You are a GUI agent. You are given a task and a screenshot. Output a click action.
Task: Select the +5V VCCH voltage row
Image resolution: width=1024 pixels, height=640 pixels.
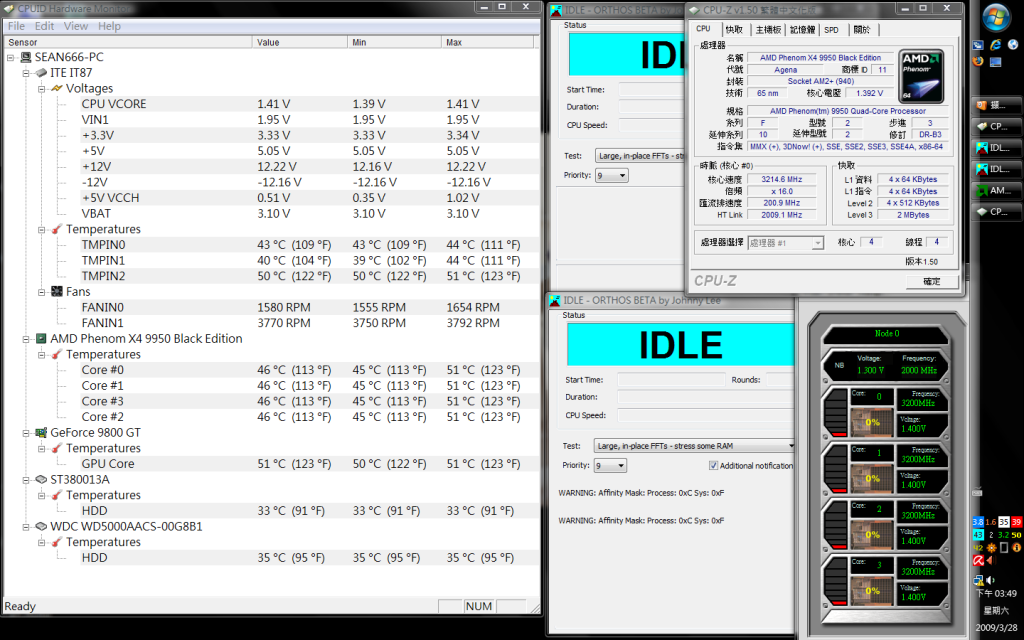pyautogui.click(x=310, y=198)
